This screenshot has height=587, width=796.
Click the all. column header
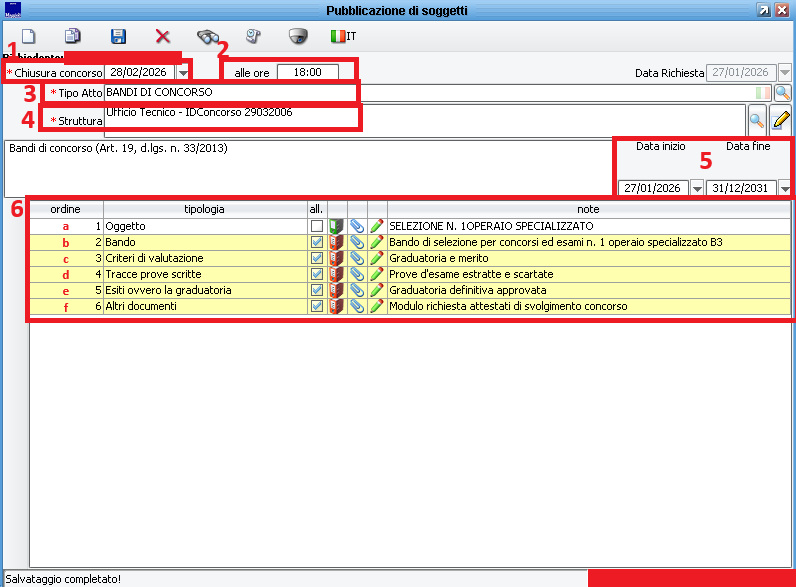(317, 209)
